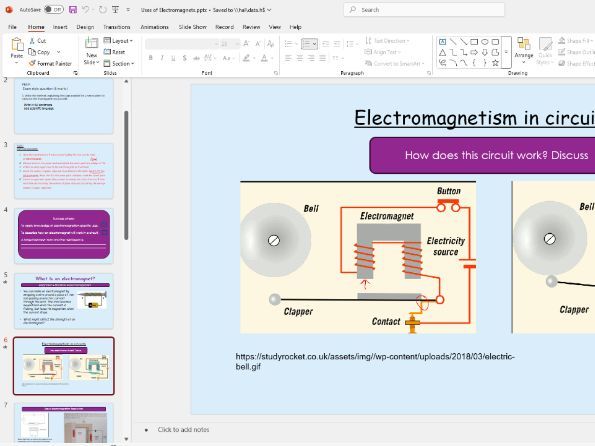This screenshot has width=595, height=446.
Task: Click the Shape Fill button
Action: (576, 41)
